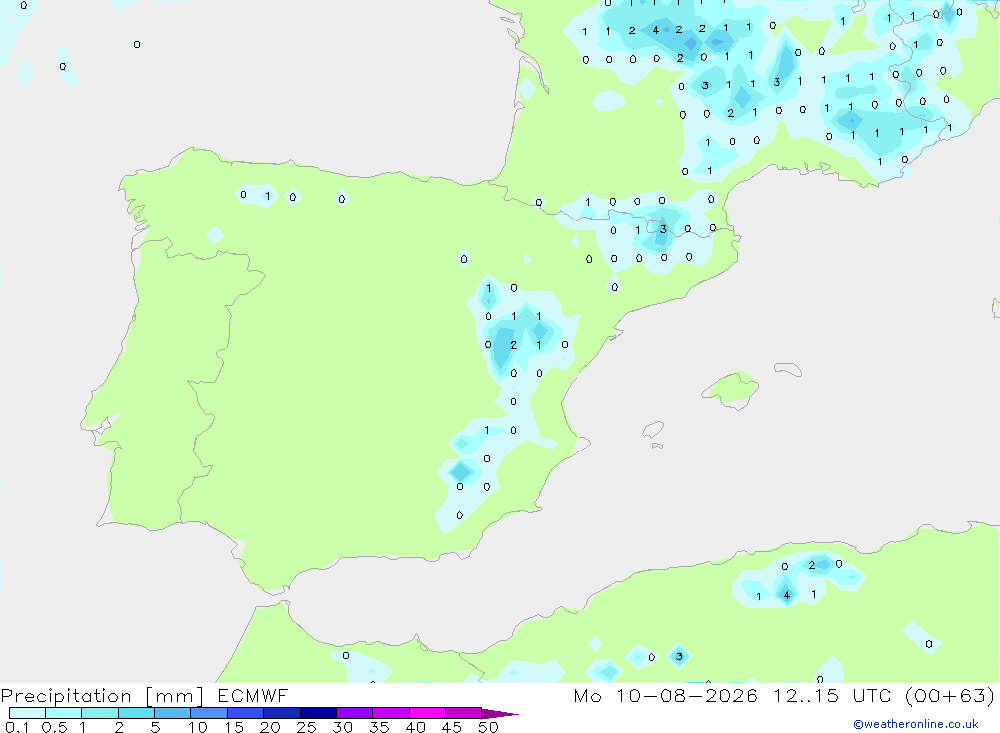Pick the 15–20 mm legend color swatch
Screen dimensions: 1000x733
pyautogui.click(x=246, y=713)
